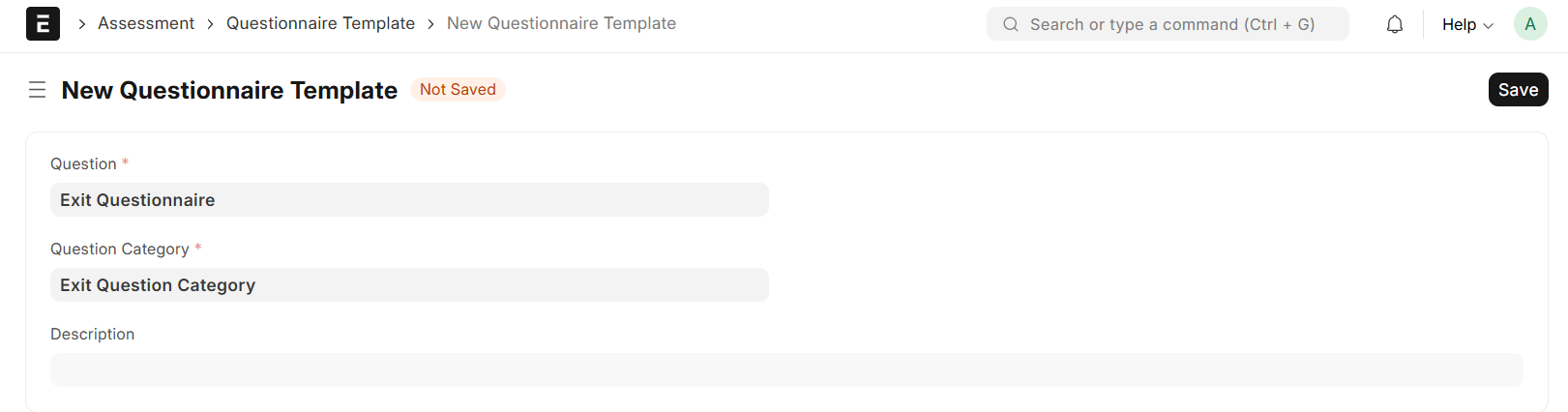This screenshot has height=412, width=1568.
Task: Click chevron before New Questionnaire Template breadcrumb
Action: pos(430,24)
